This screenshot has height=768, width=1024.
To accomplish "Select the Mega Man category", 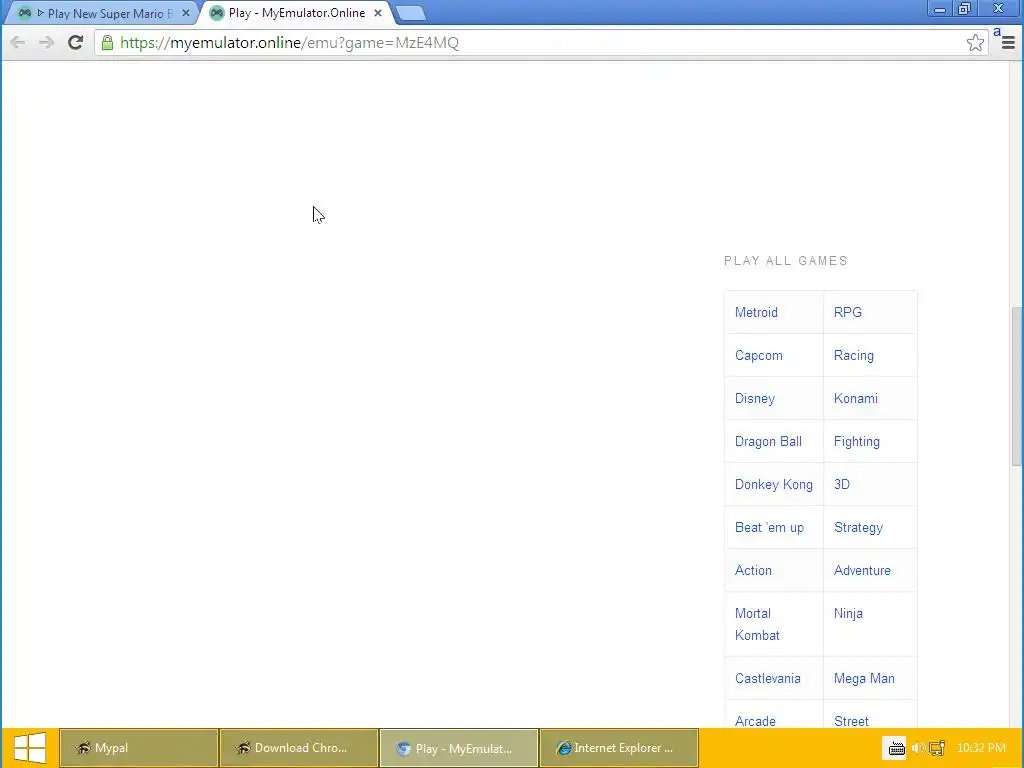I will point(864,678).
